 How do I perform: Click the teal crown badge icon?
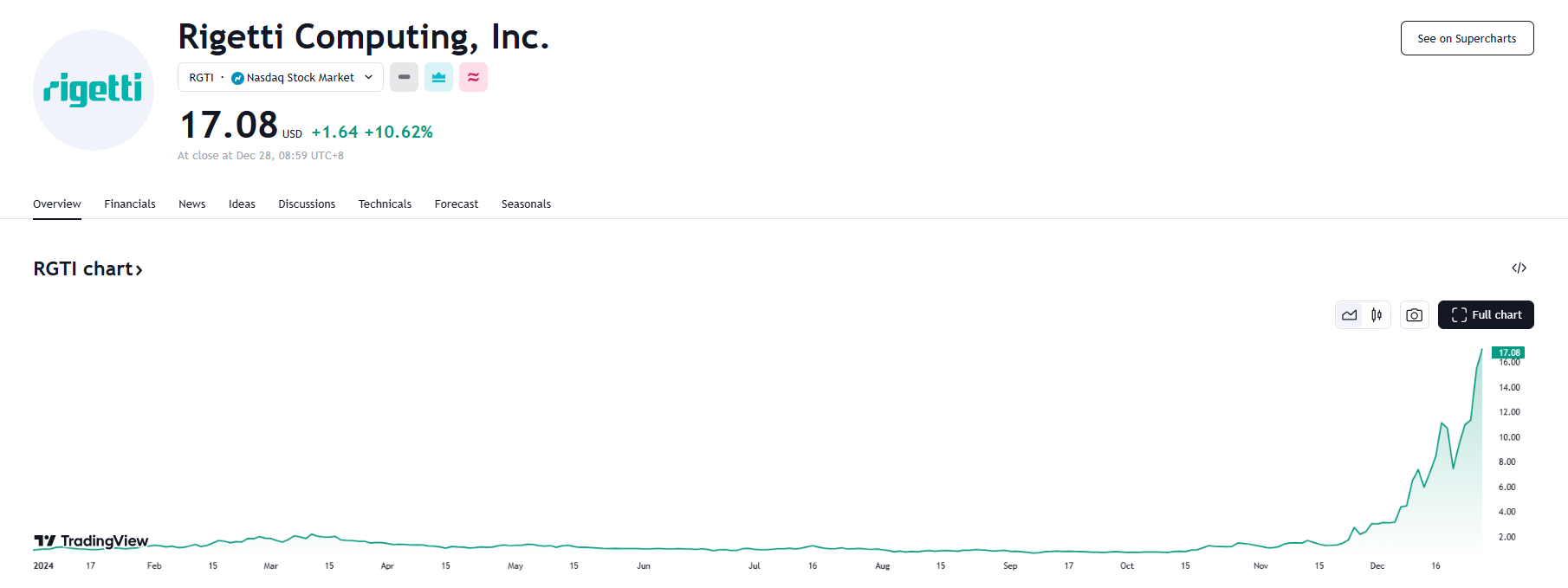pos(438,77)
